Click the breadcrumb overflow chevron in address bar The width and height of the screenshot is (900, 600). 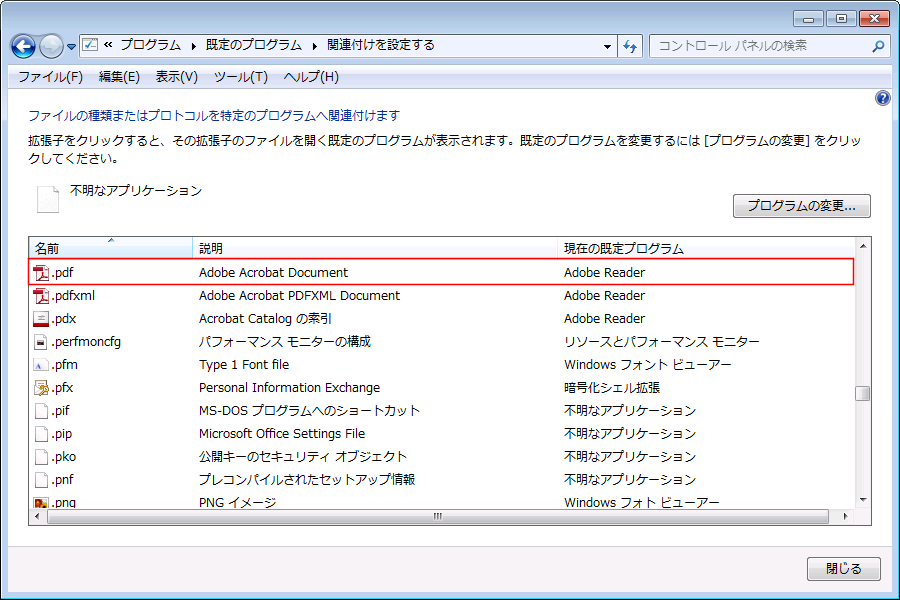point(108,46)
